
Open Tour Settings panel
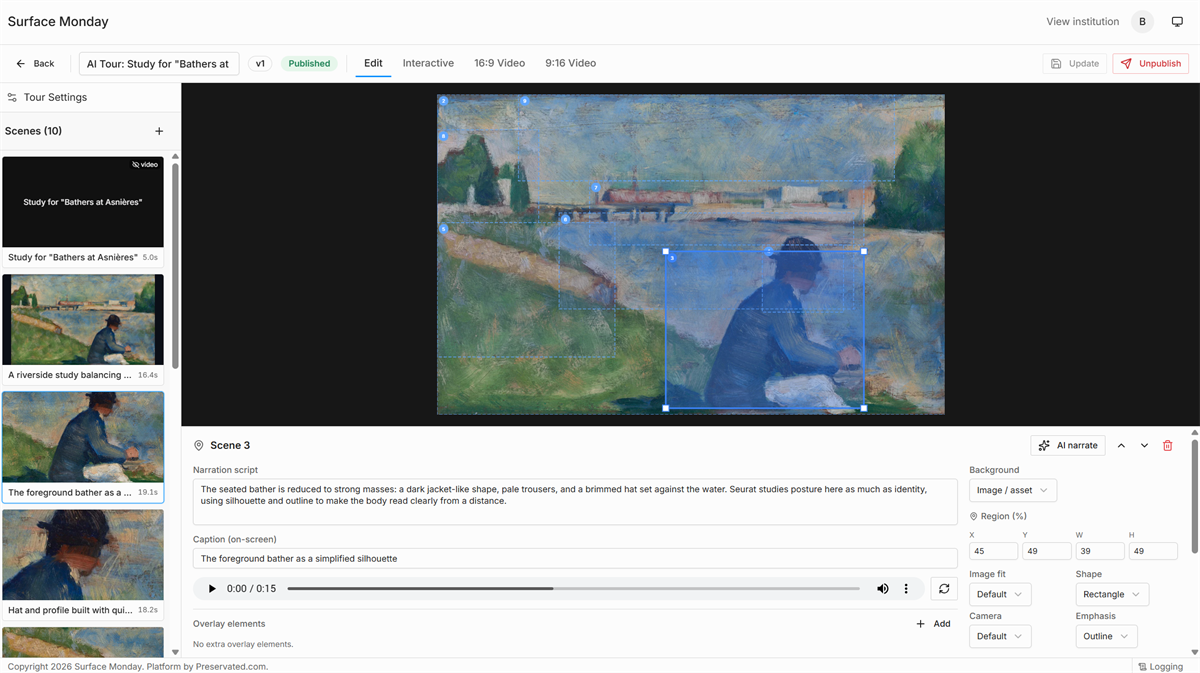coord(47,97)
